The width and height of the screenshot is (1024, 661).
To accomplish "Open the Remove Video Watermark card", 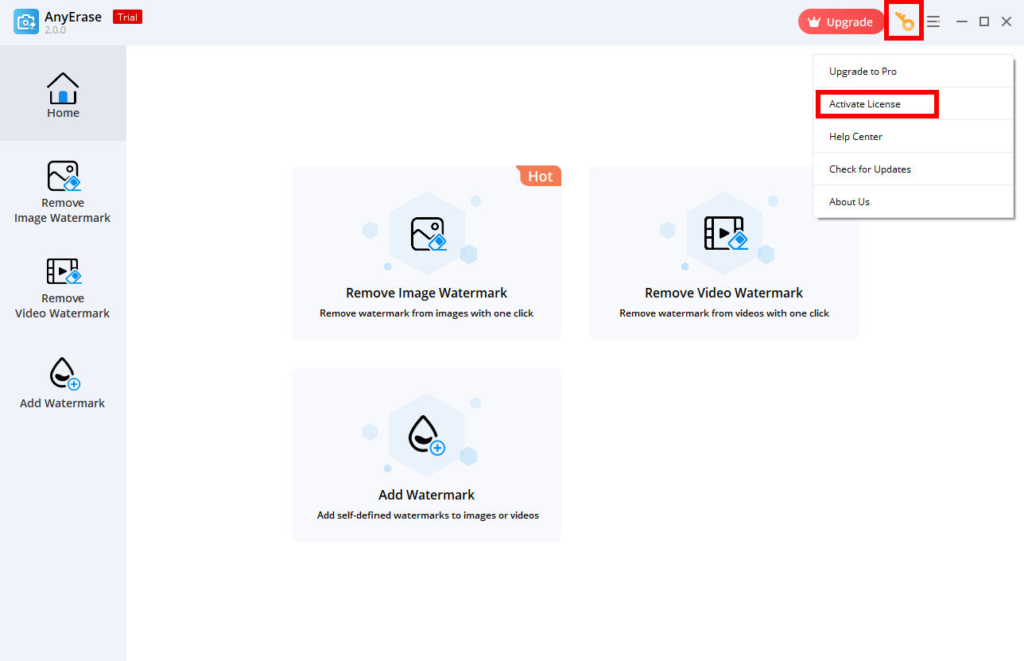I will coord(724,253).
